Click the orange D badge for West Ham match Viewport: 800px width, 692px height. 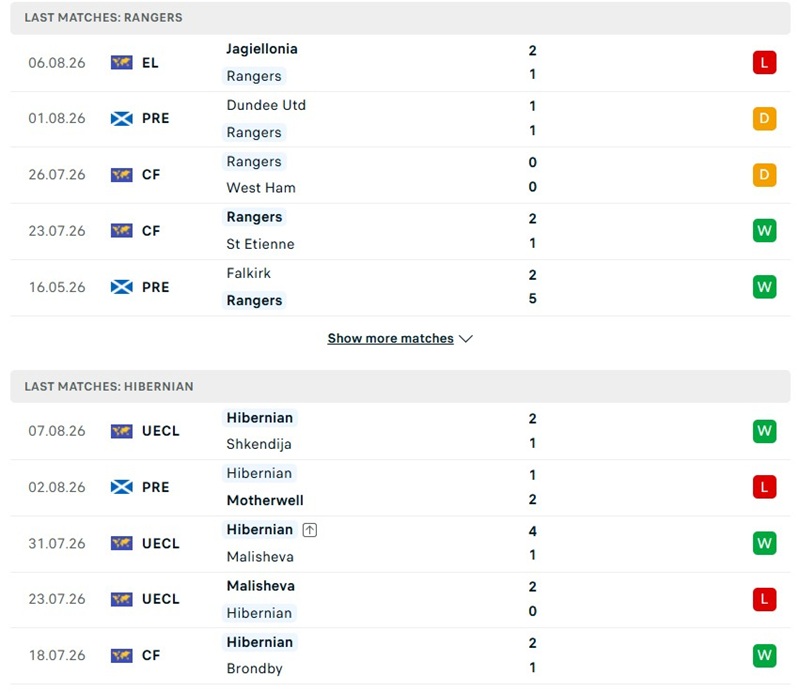click(764, 175)
